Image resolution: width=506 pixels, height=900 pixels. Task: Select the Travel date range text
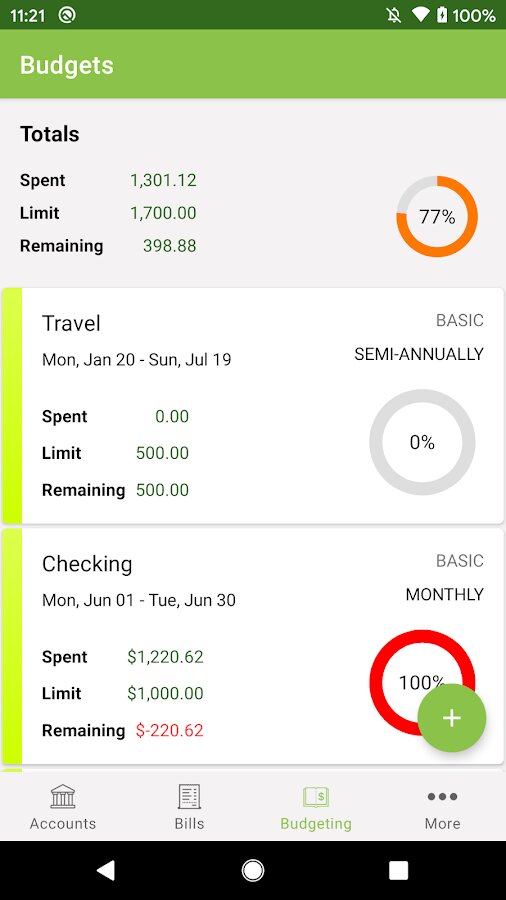click(x=137, y=360)
